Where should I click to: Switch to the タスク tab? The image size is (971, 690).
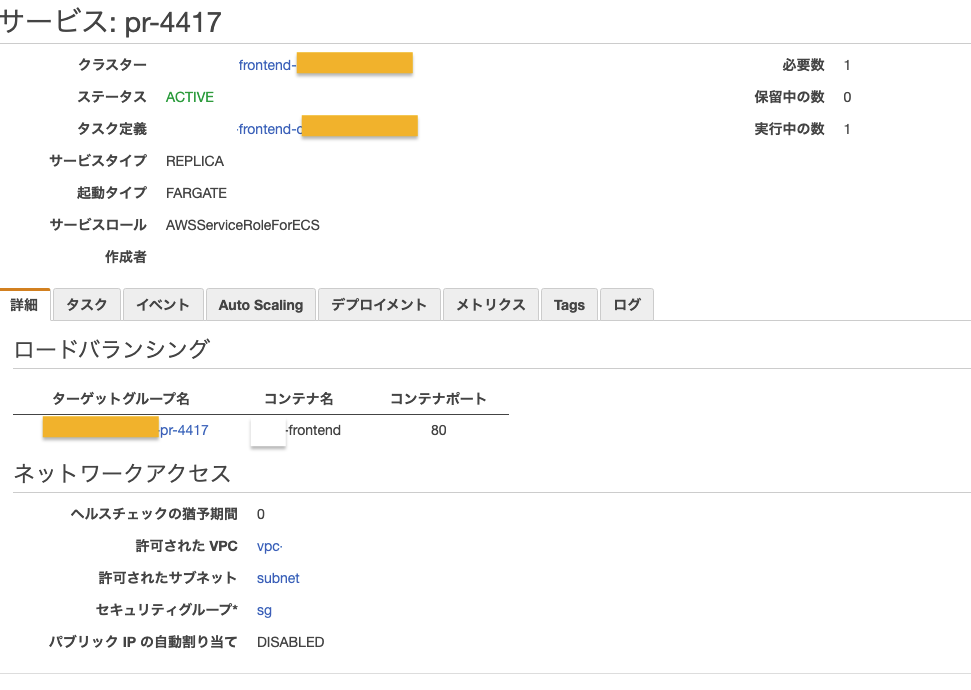[x=86, y=305]
